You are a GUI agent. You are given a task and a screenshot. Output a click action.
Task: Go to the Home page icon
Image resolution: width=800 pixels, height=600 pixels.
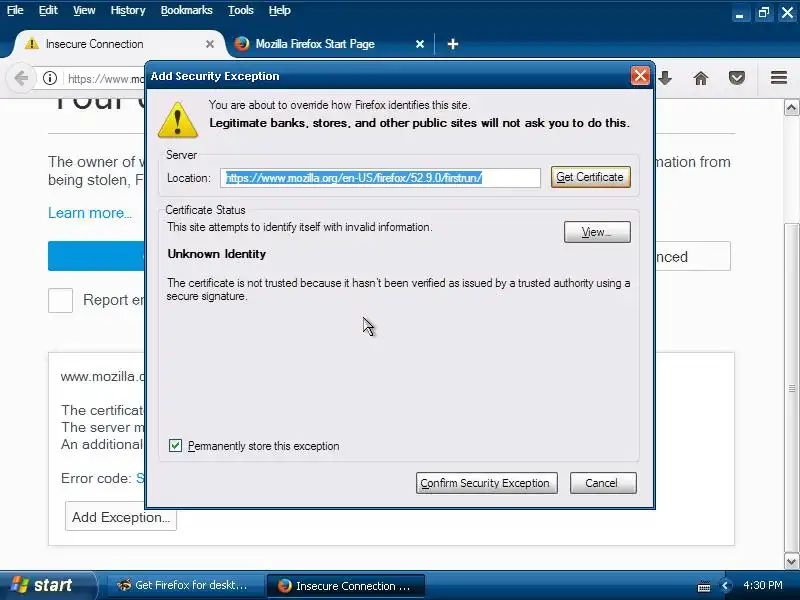click(701, 78)
